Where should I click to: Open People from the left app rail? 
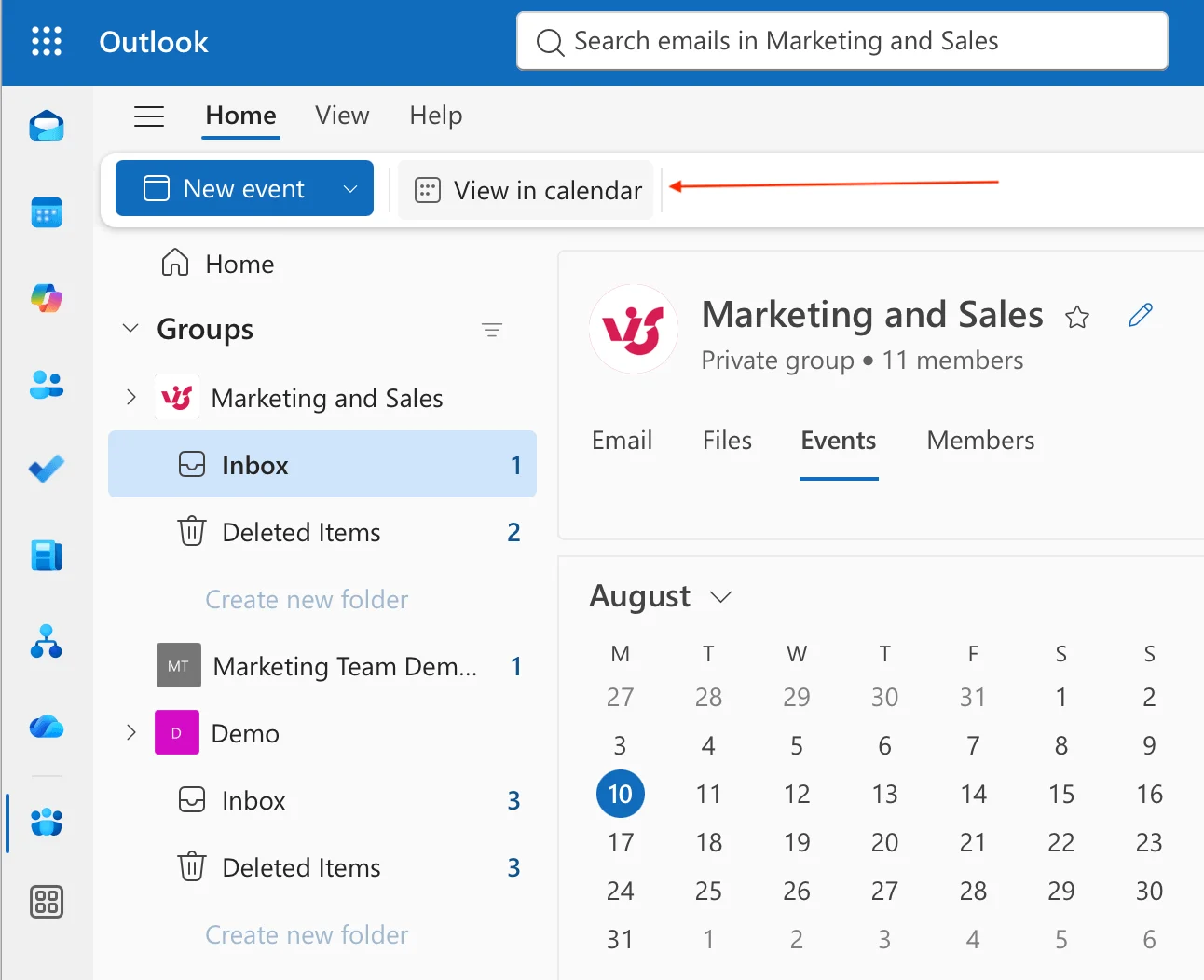click(x=47, y=385)
